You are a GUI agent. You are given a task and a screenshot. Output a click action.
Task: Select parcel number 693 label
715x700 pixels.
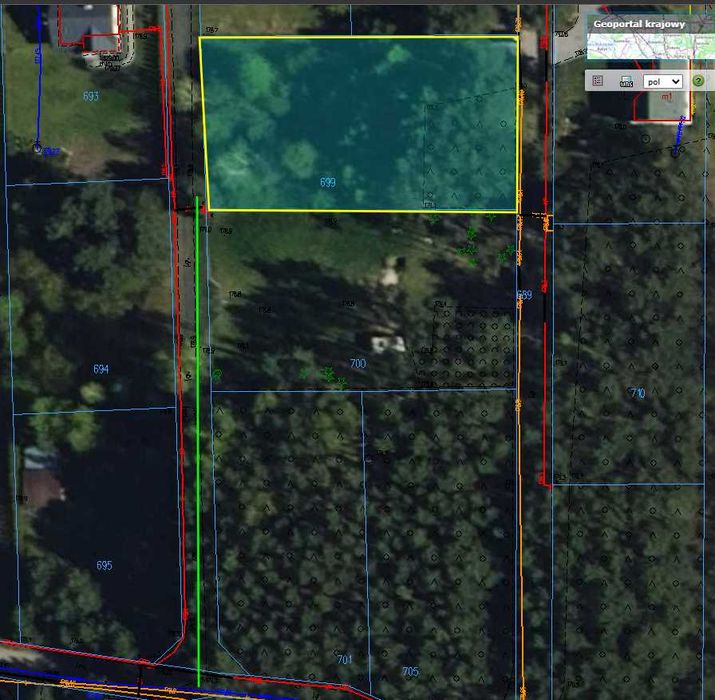[x=91, y=96]
